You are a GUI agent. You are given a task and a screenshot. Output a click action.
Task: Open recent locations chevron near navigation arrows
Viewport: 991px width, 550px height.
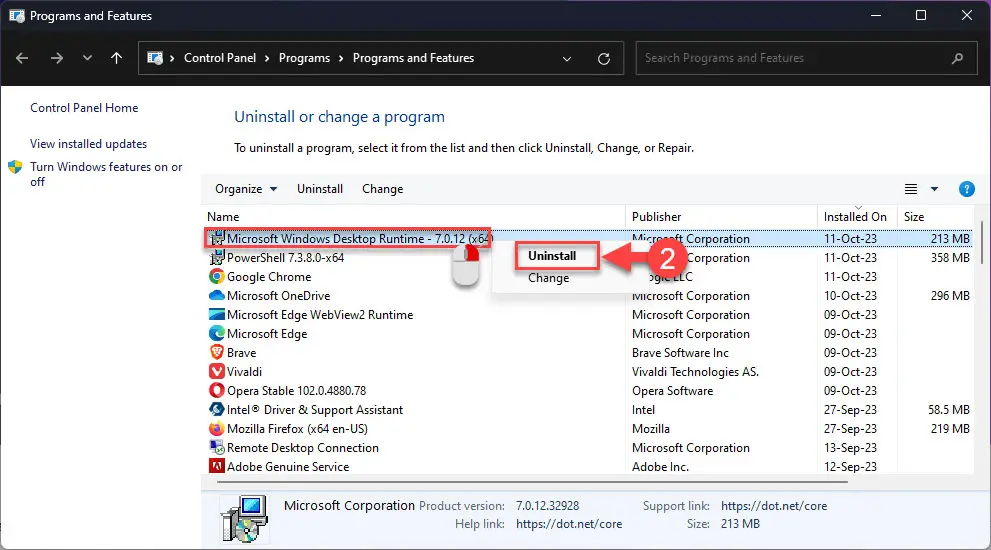[x=87, y=58]
